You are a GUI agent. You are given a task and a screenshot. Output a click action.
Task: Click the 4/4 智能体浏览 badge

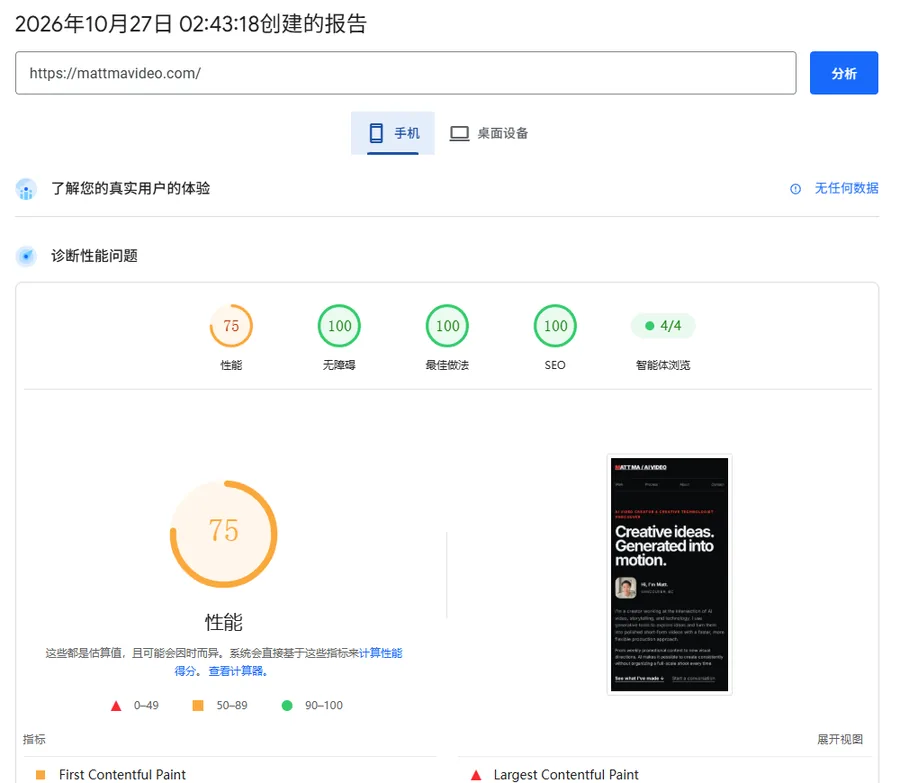tap(663, 325)
